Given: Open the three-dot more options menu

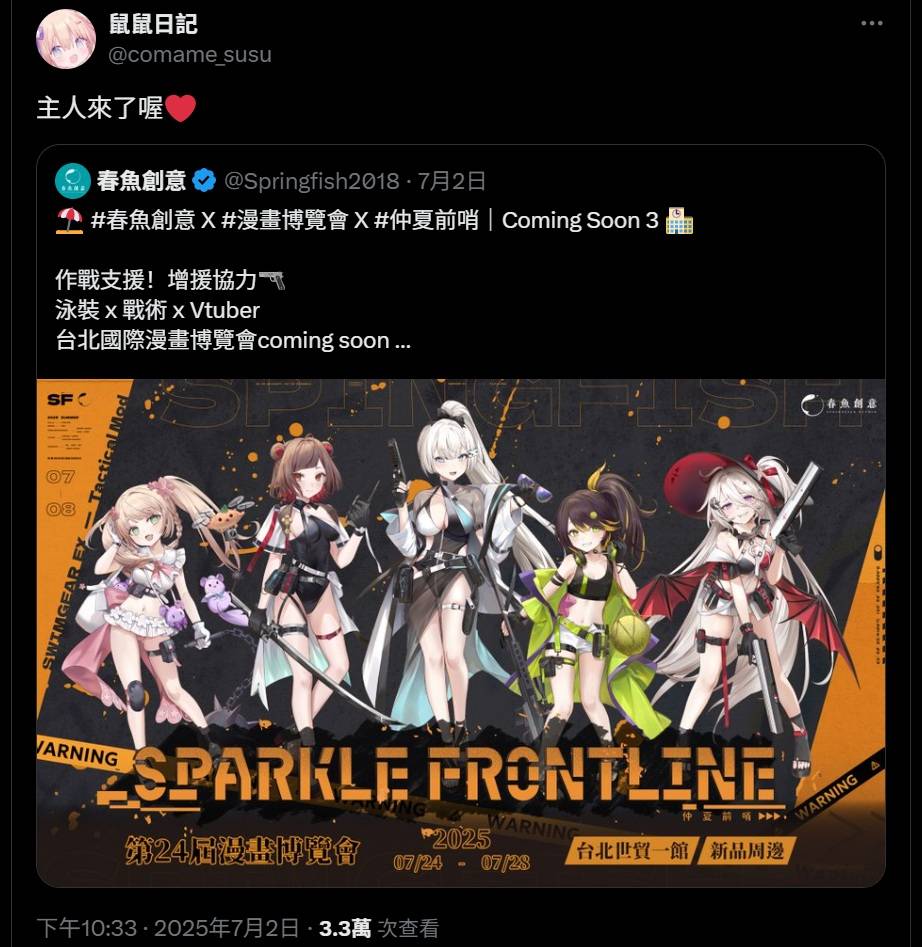Looking at the screenshot, I should pyautogui.click(x=871, y=24).
